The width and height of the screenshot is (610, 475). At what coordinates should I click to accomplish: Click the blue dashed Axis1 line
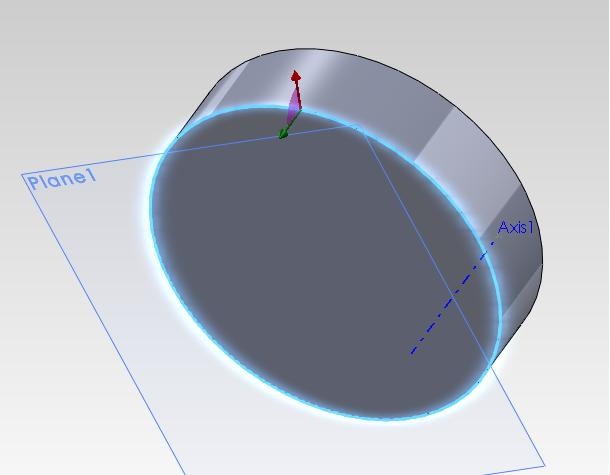(x=452, y=298)
